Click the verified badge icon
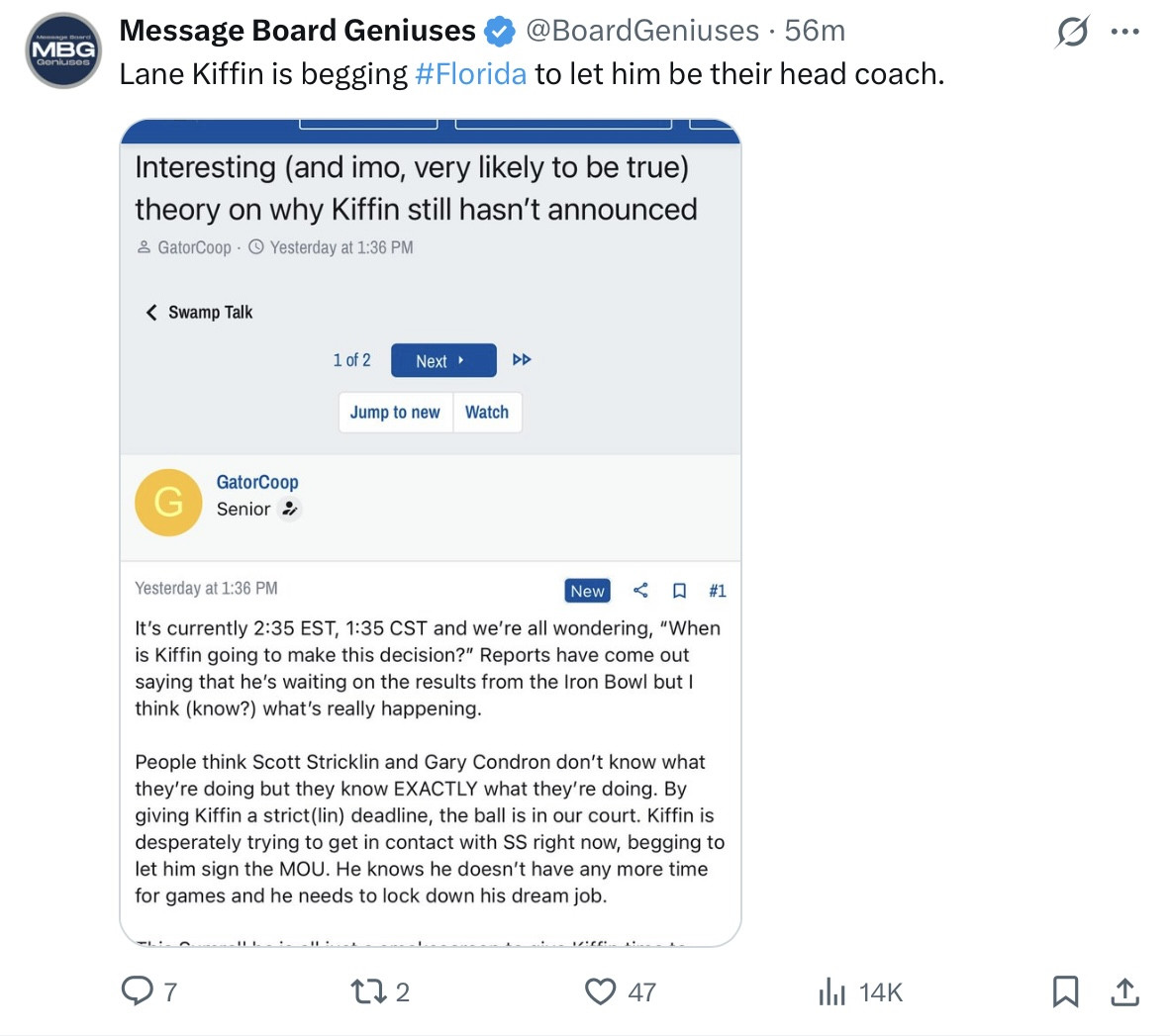The width and height of the screenshot is (1170, 1036). [500, 32]
